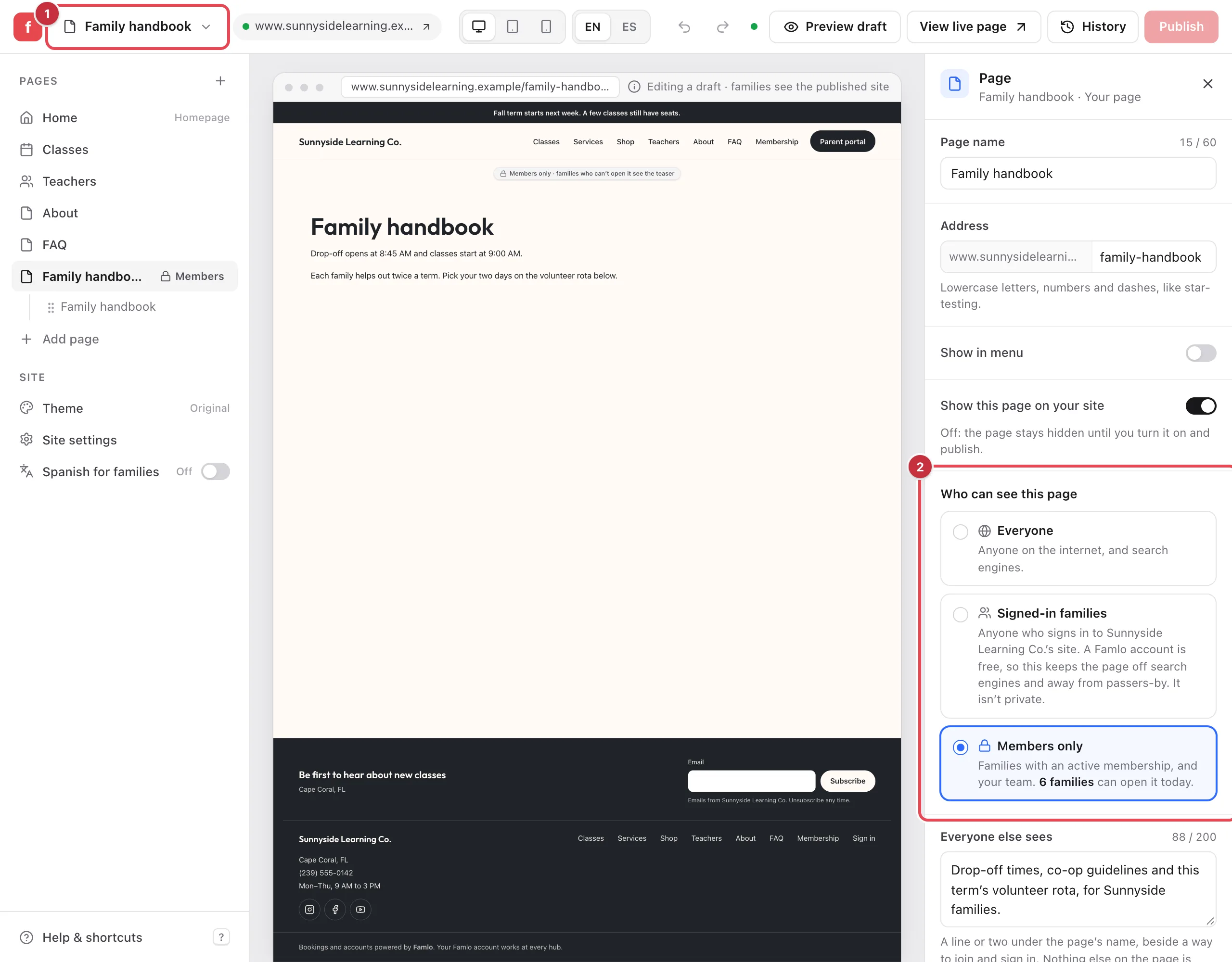The image size is (1232, 962).
Task: Open the live site URL link in the top bar
Action: click(x=337, y=26)
